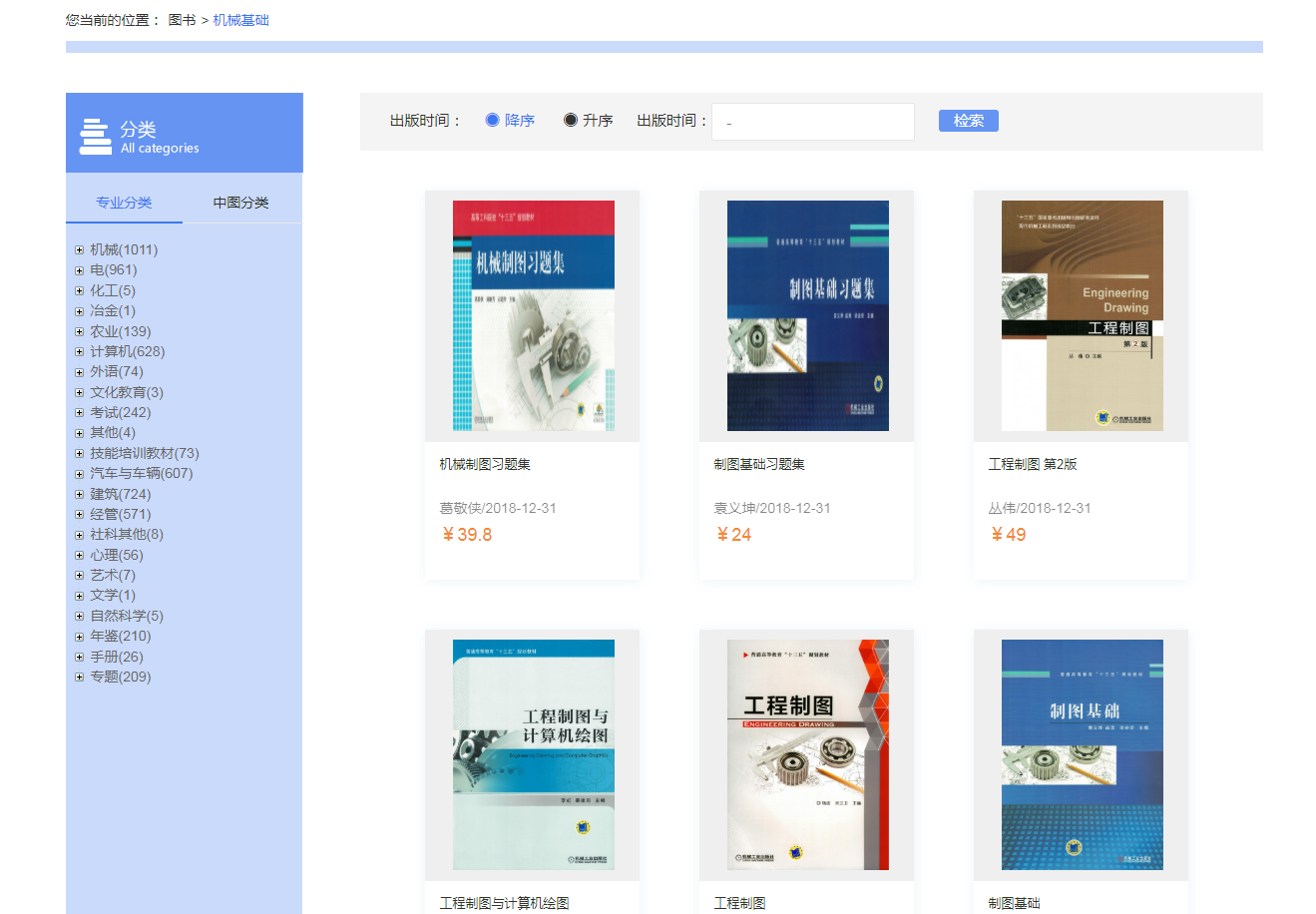1316x914 pixels.
Task: Open the blue 制图基础 book cover
Action: 1083,754
